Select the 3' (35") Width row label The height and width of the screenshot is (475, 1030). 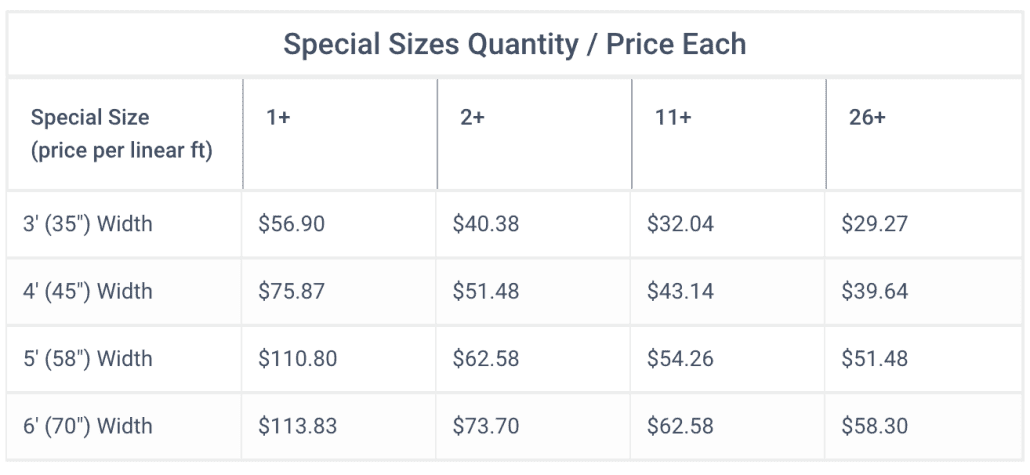[87, 224]
